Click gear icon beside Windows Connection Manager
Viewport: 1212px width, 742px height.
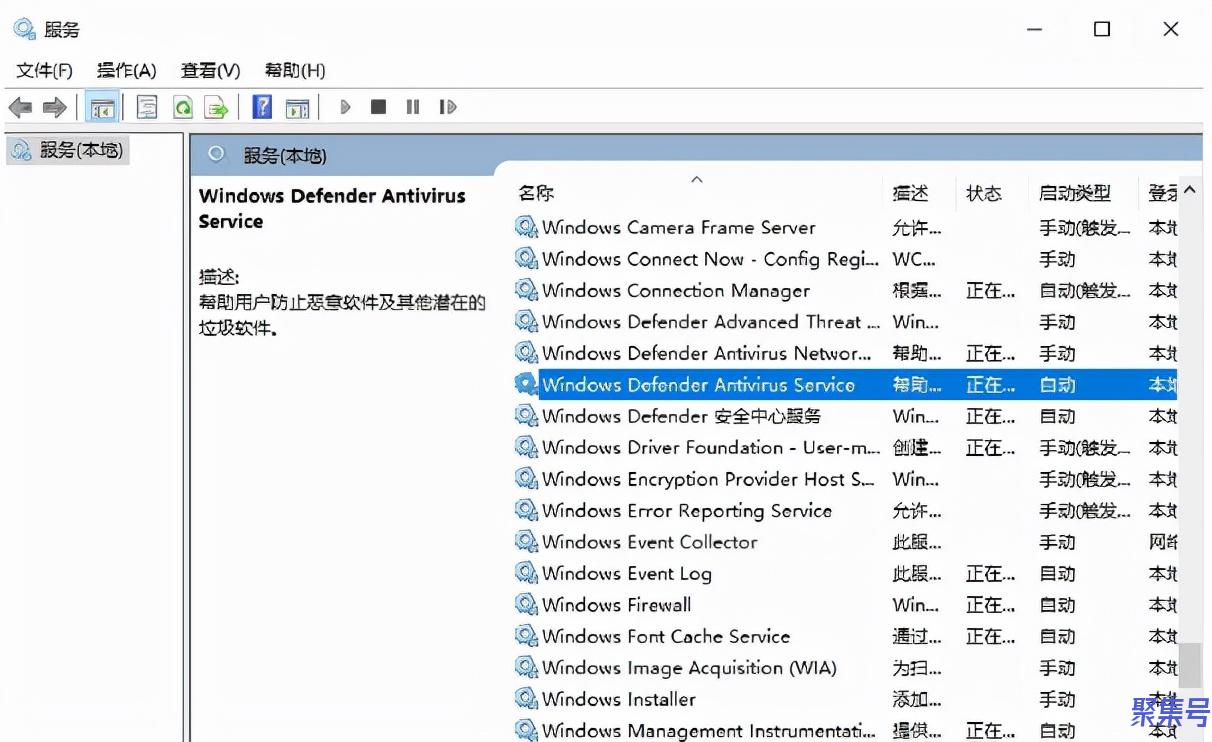click(526, 290)
